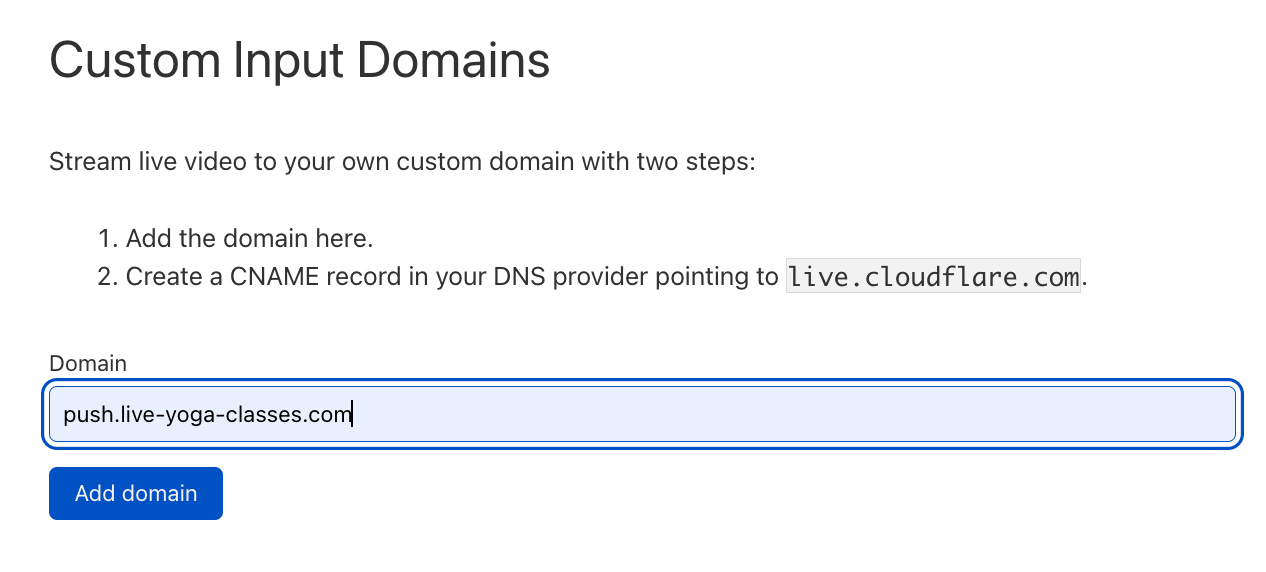This screenshot has height=572, width=1266.
Task: Select the live.cloudflare.com code snippet
Action: point(933,277)
